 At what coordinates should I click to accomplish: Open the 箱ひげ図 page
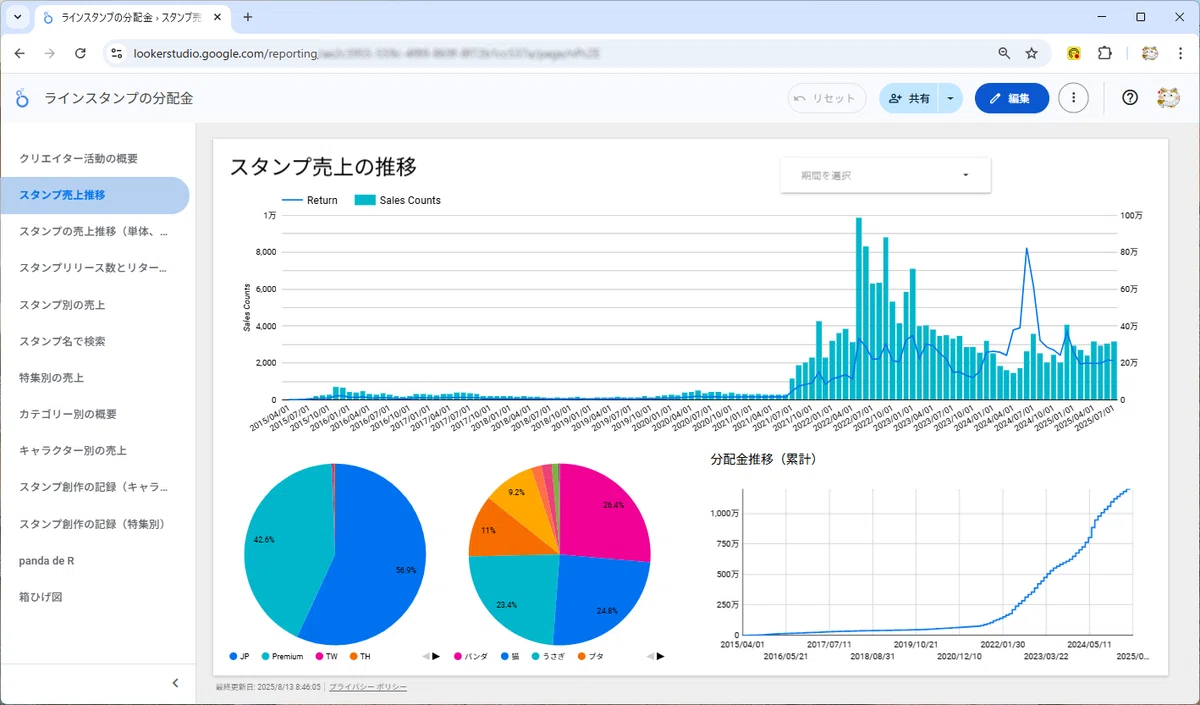tap(41, 597)
